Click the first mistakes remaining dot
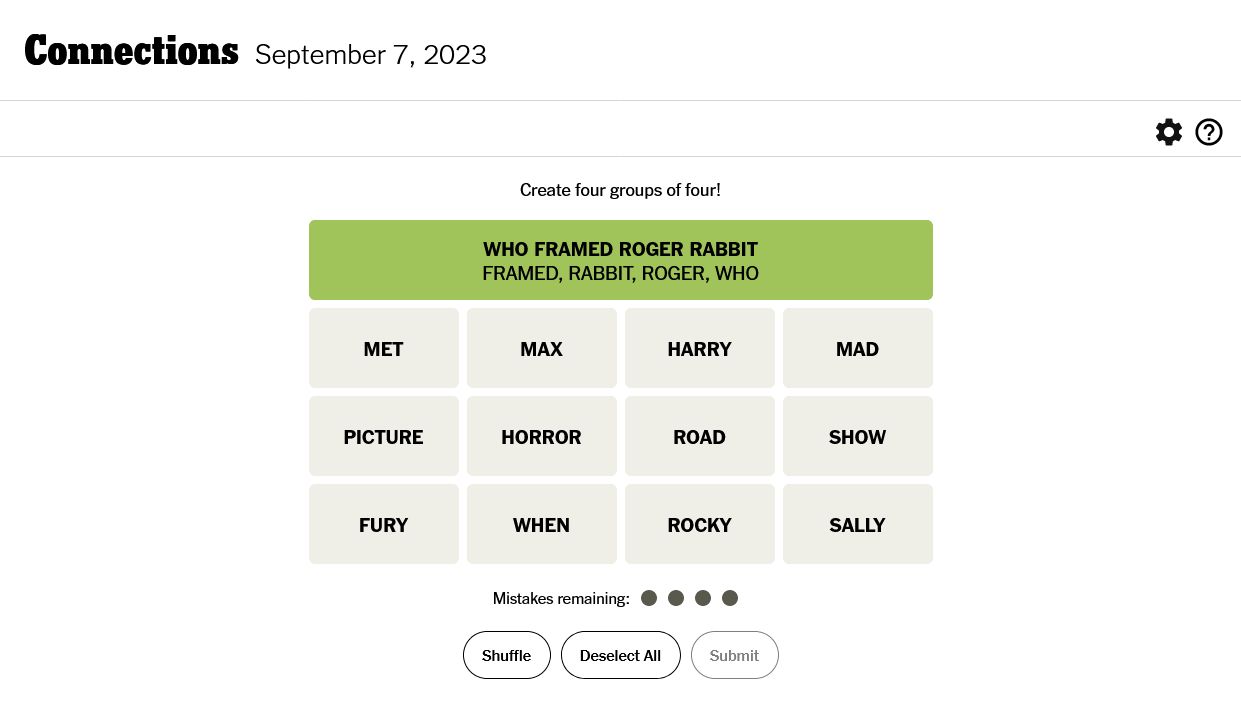The width and height of the screenshot is (1241, 703). [649, 598]
